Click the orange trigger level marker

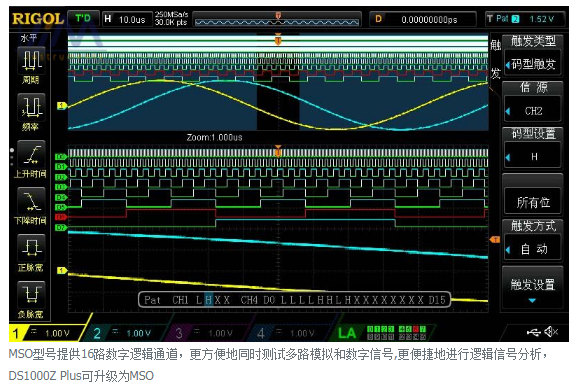[495, 240]
